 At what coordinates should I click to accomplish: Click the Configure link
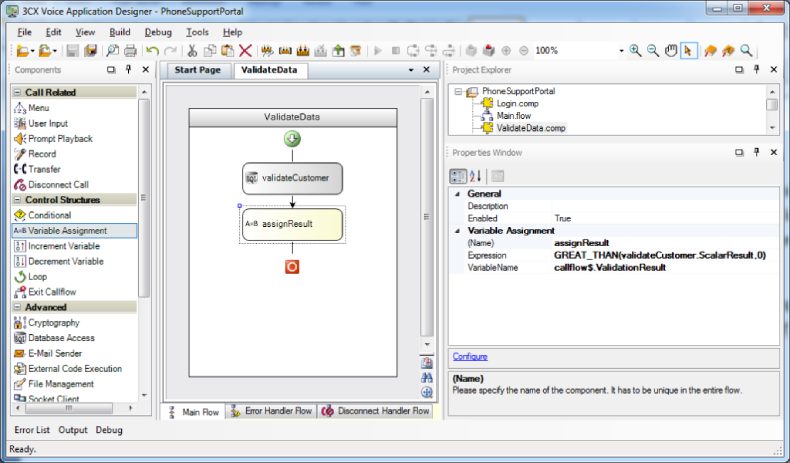click(x=470, y=356)
